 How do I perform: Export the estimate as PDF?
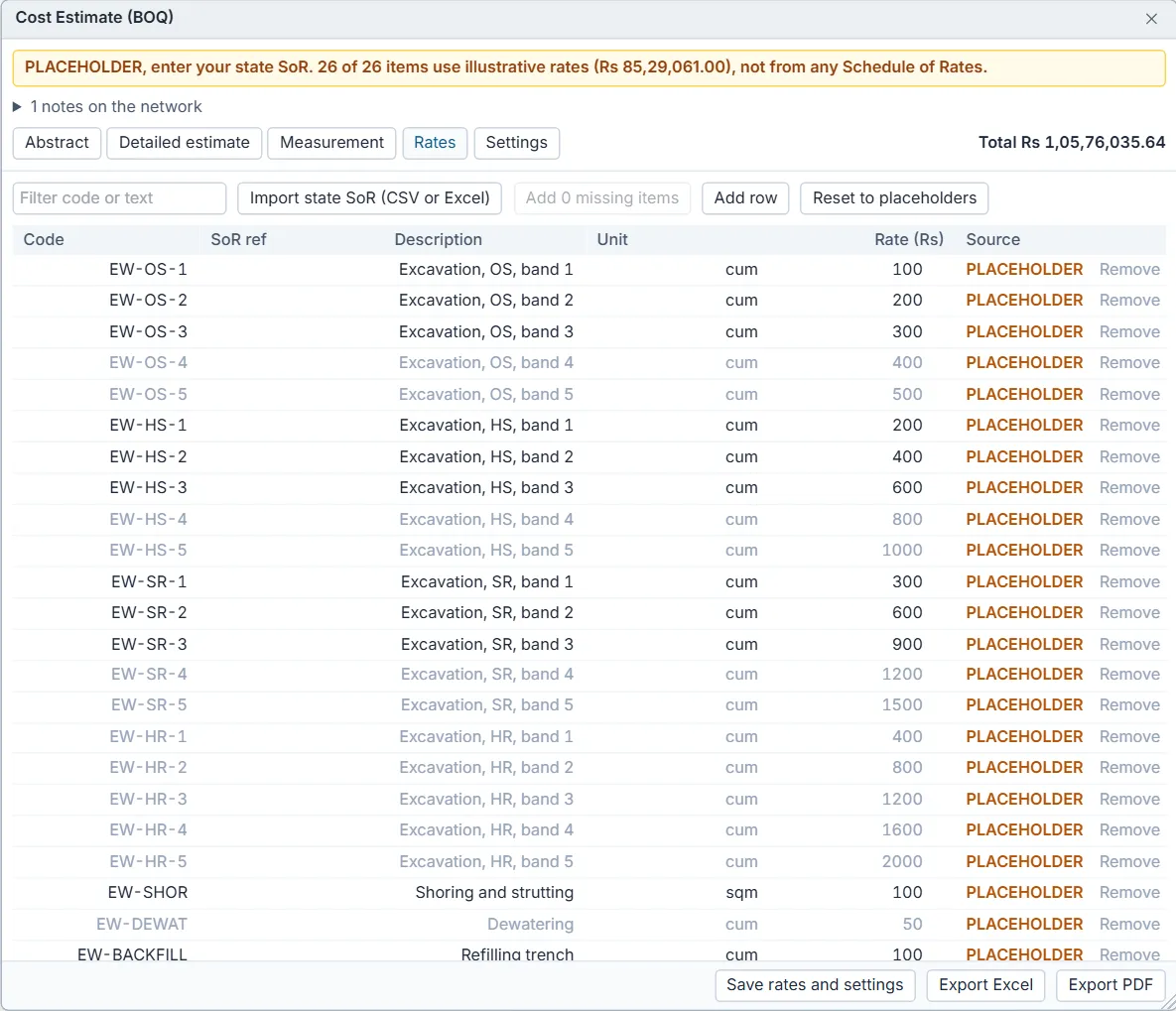pyautogui.click(x=1111, y=985)
